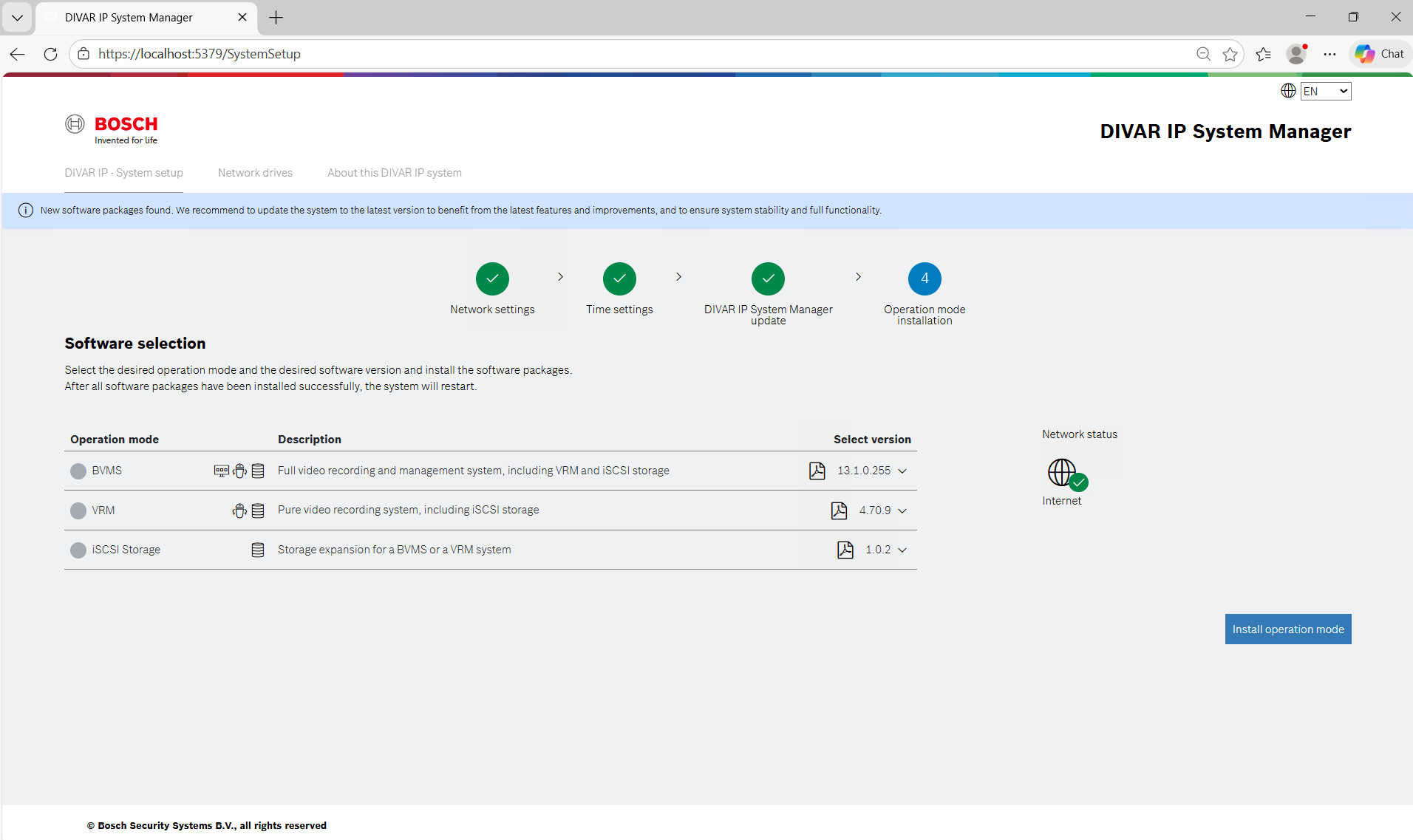The height and width of the screenshot is (840, 1413).
Task: Open the BVMS release notes PDF
Action: coord(817,471)
